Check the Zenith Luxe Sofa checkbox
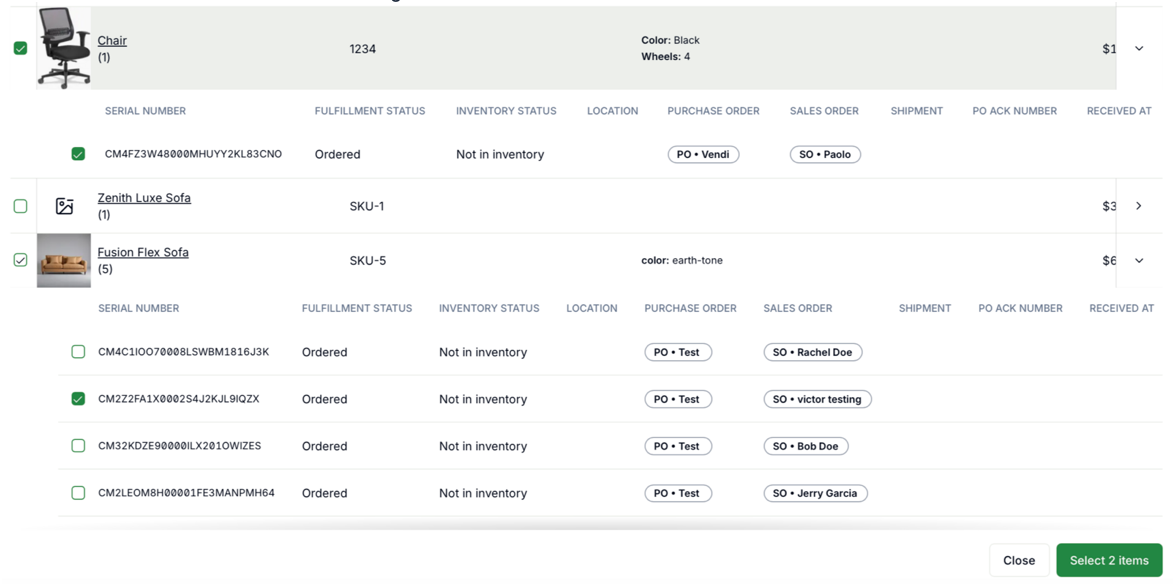 [20, 206]
